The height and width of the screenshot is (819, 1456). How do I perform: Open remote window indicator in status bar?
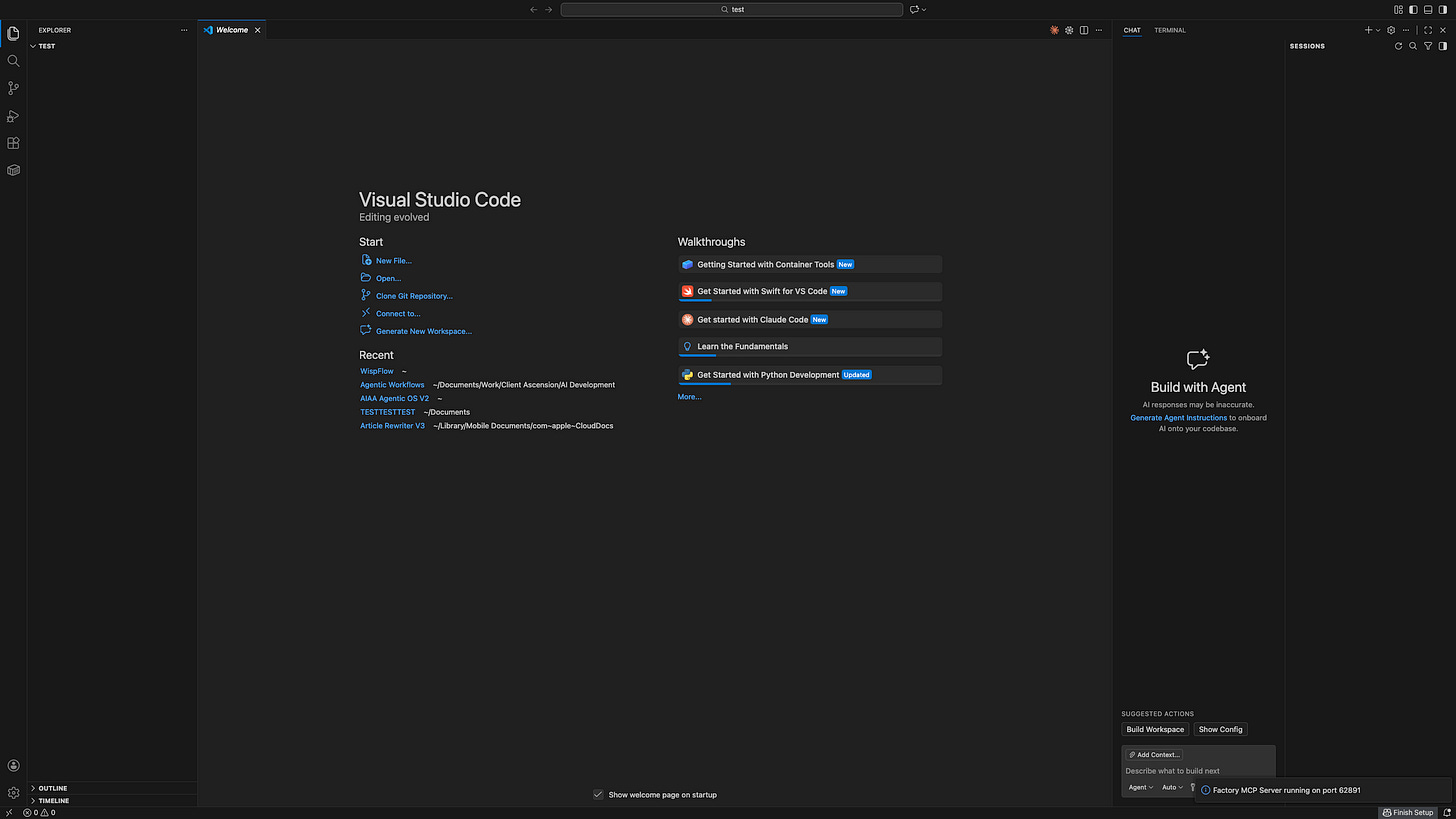coord(9,813)
